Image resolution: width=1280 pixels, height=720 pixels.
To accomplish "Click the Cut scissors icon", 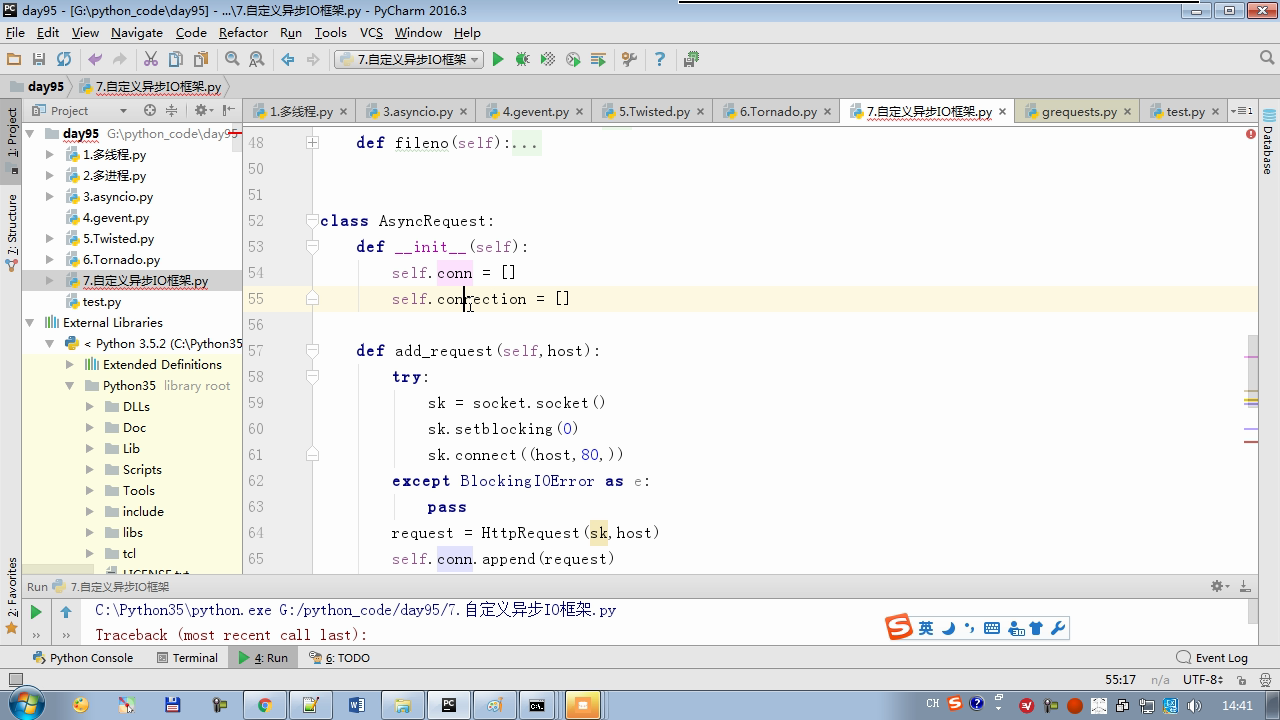I will pos(151,60).
